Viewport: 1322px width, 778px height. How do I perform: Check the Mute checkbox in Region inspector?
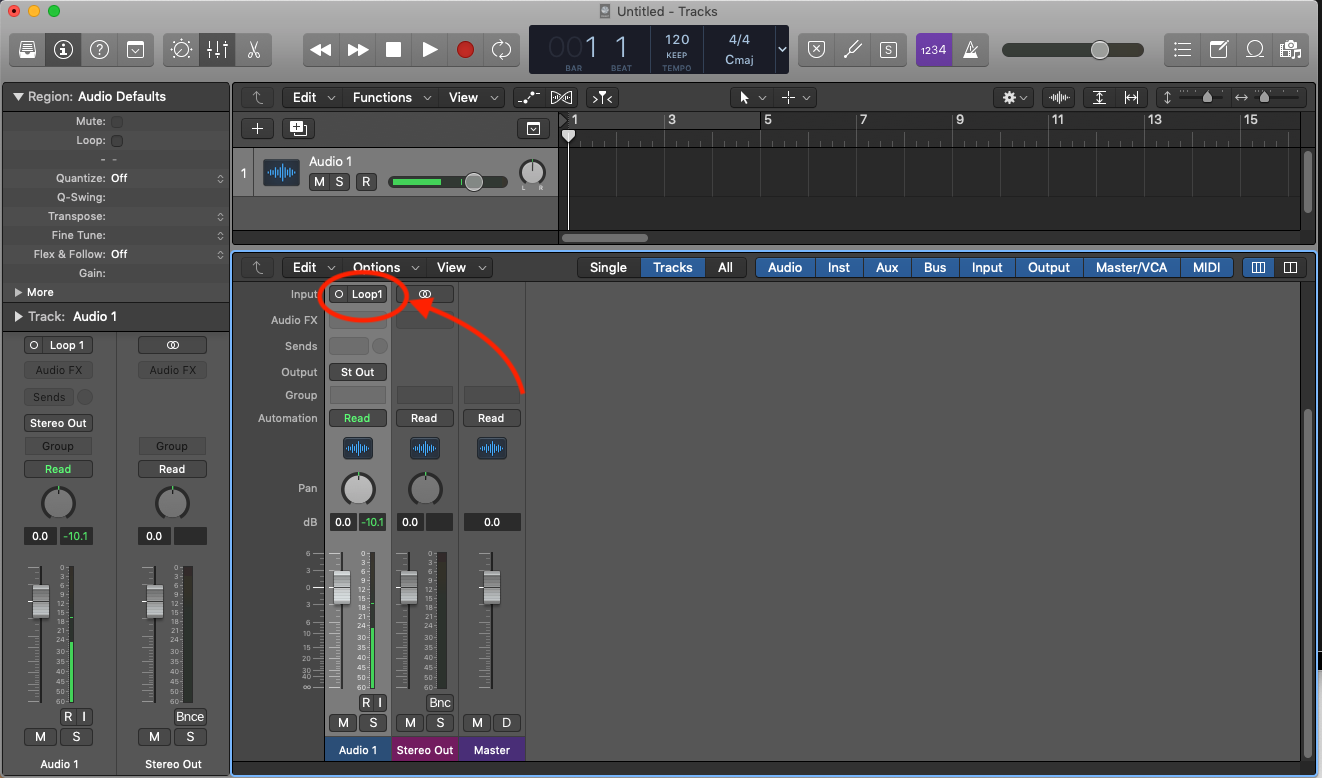coord(117,121)
